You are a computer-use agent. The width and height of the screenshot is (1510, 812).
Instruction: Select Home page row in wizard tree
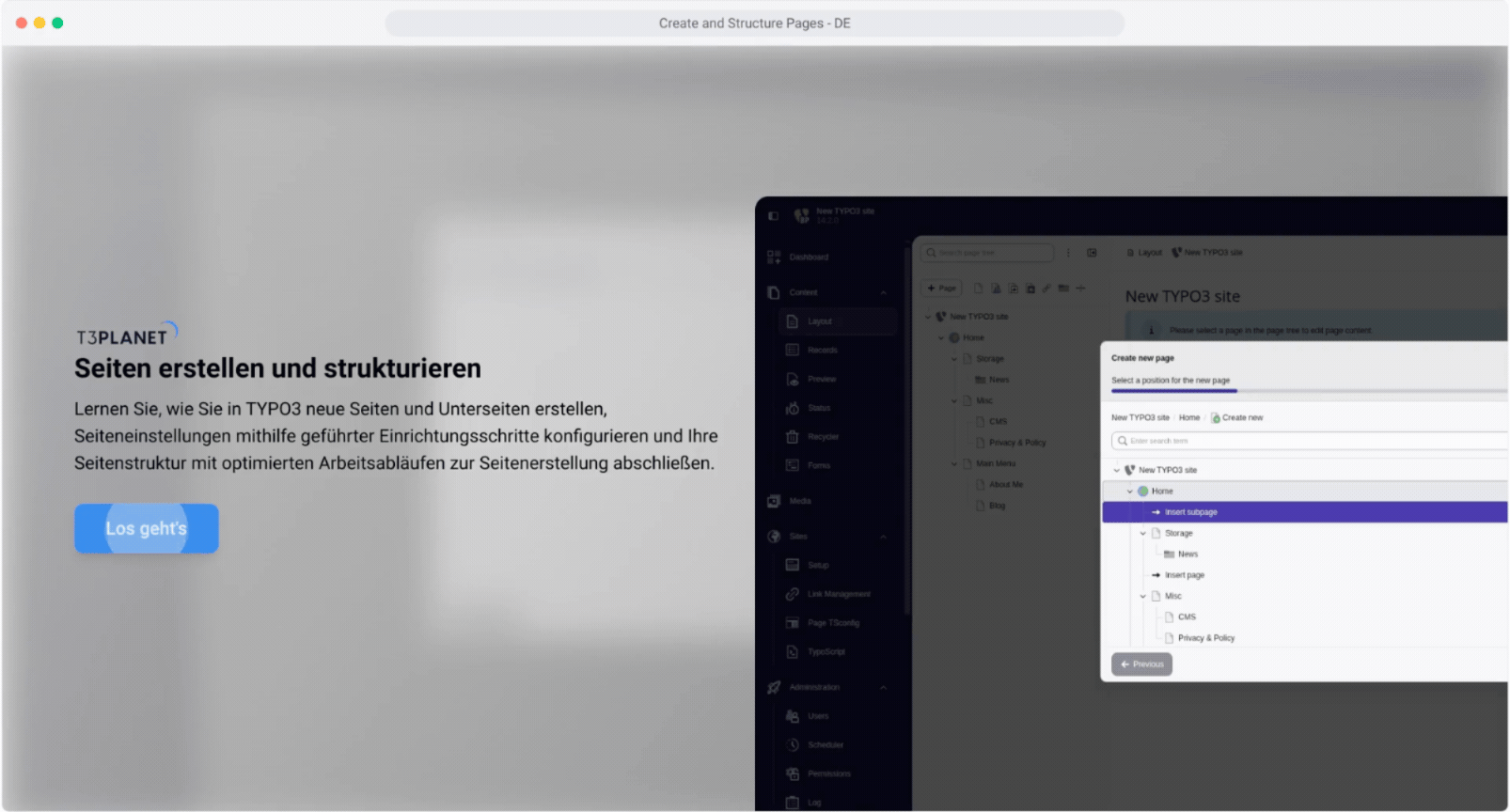coord(1304,491)
